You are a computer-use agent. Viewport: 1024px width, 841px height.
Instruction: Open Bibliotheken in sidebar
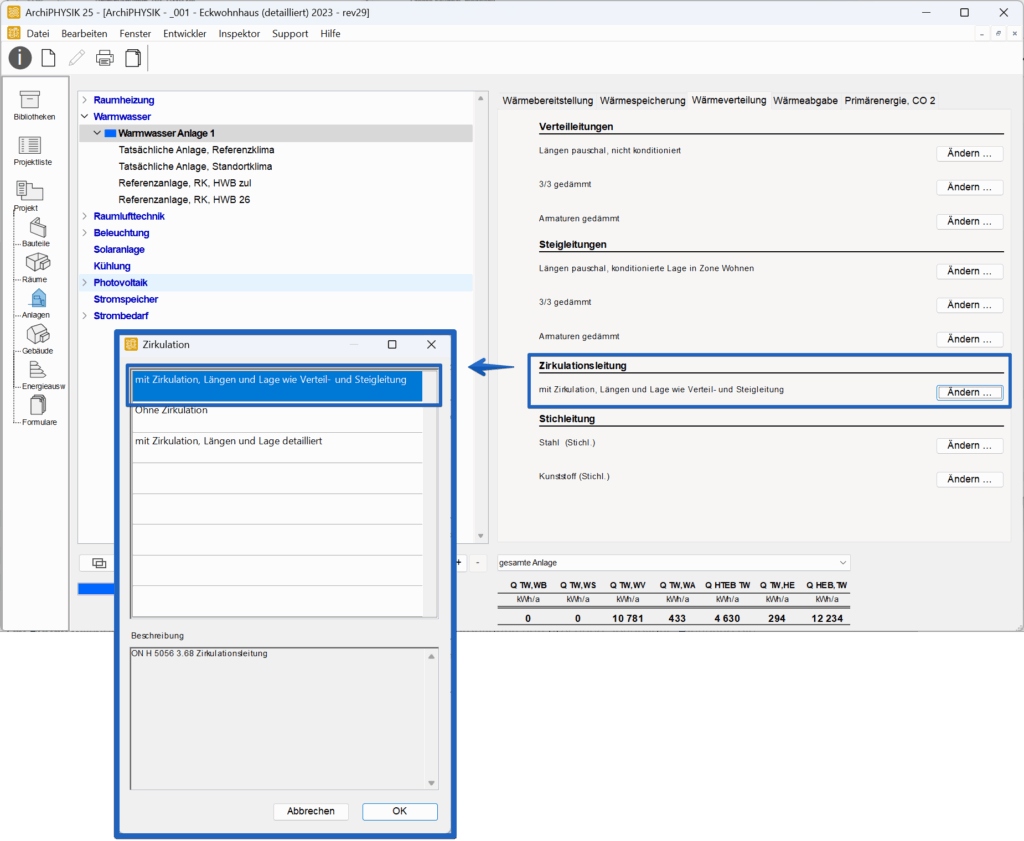click(33, 105)
